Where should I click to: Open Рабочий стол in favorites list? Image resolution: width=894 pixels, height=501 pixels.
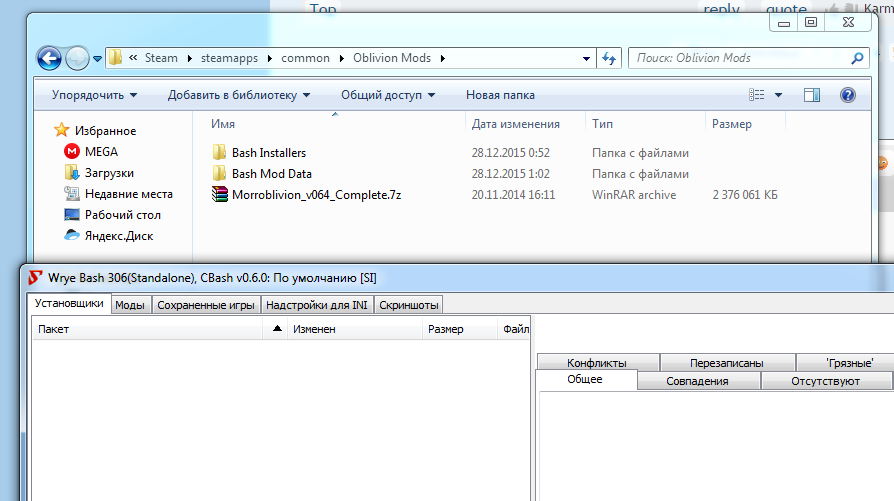(x=112, y=215)
